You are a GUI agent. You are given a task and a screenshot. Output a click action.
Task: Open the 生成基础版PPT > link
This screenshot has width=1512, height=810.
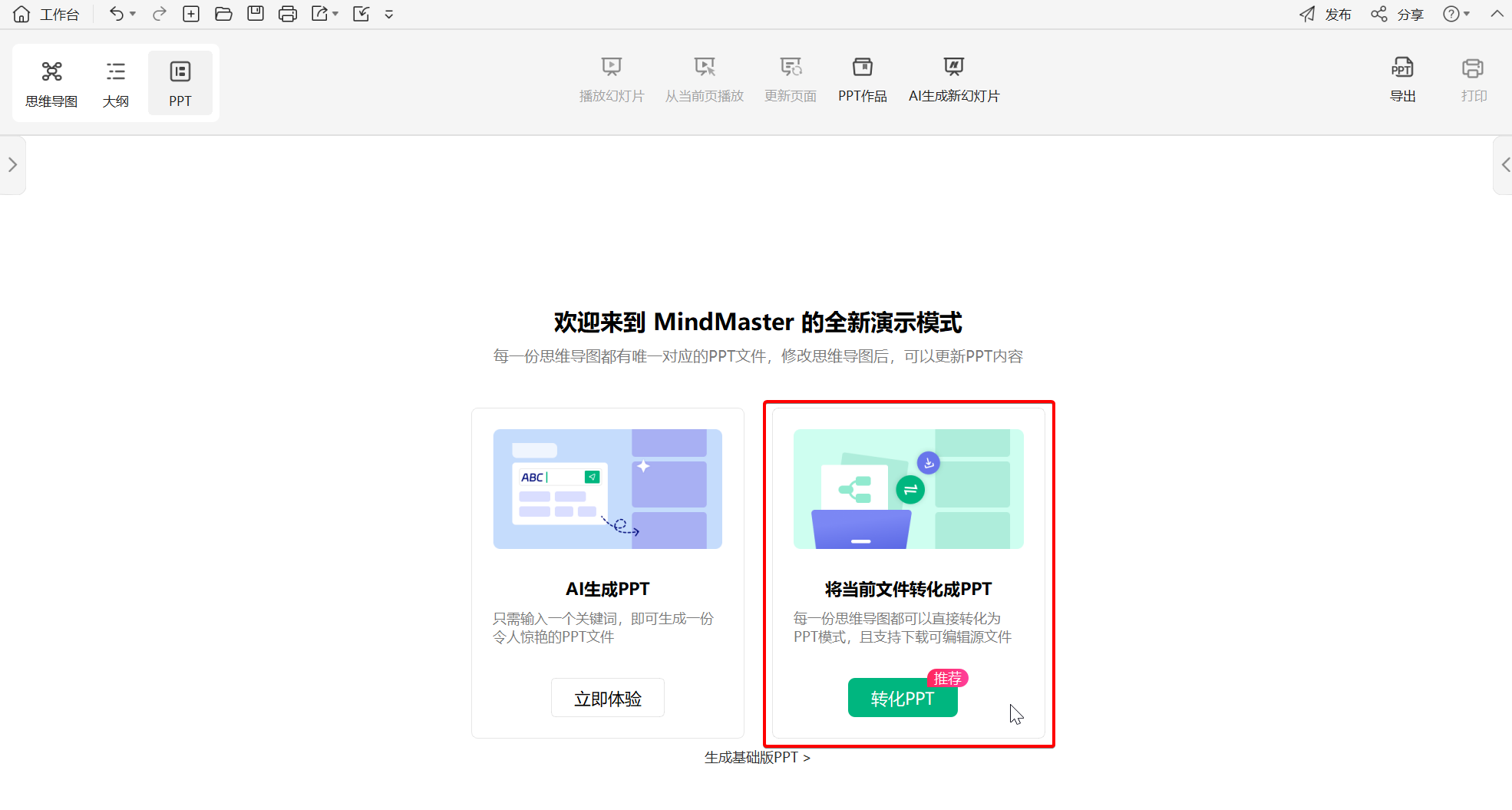click(x=758, y=758)
